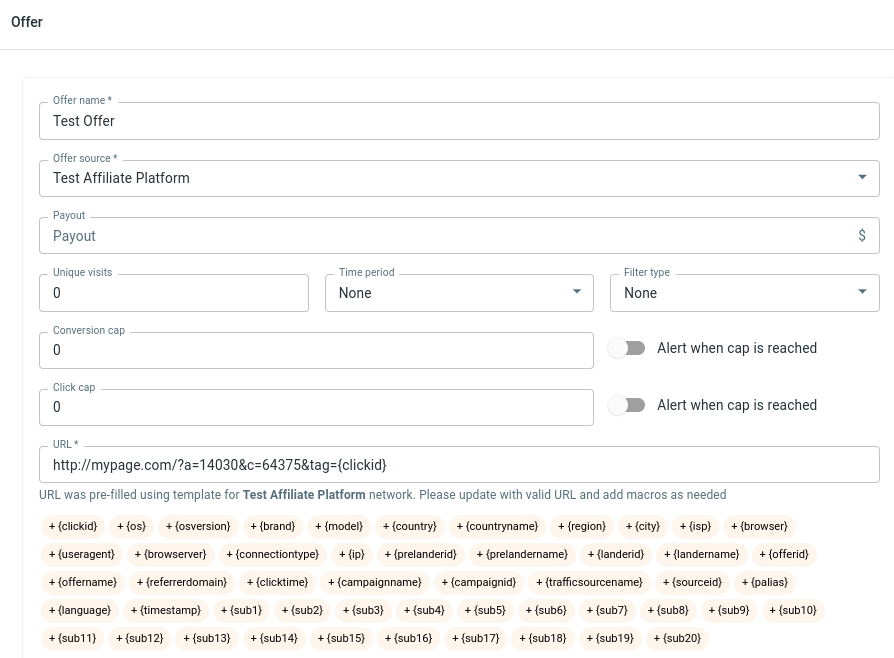894x658 pixels.
Task: Insert the {country} macro
Action: coord(409,526)
